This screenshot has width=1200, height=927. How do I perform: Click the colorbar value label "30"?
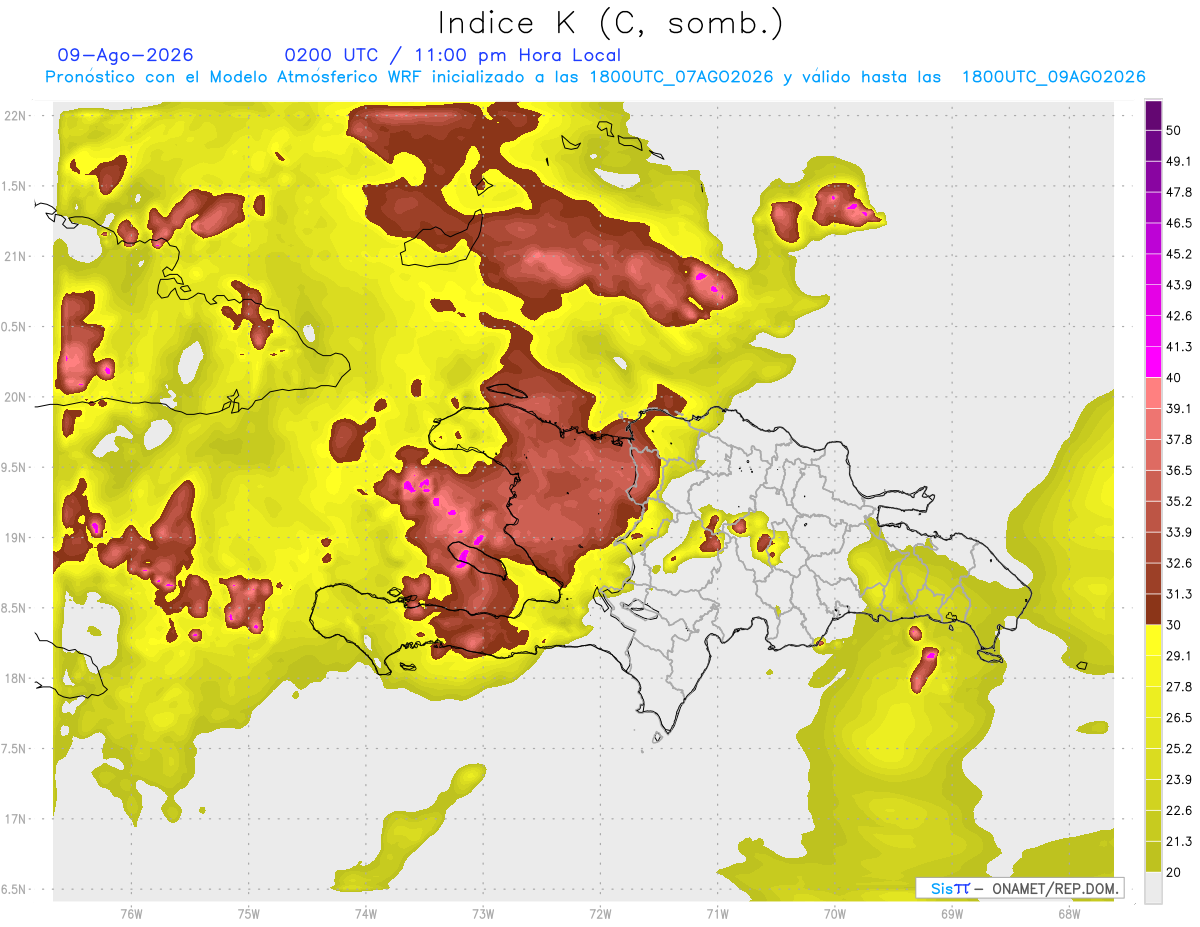(1174, 624)
